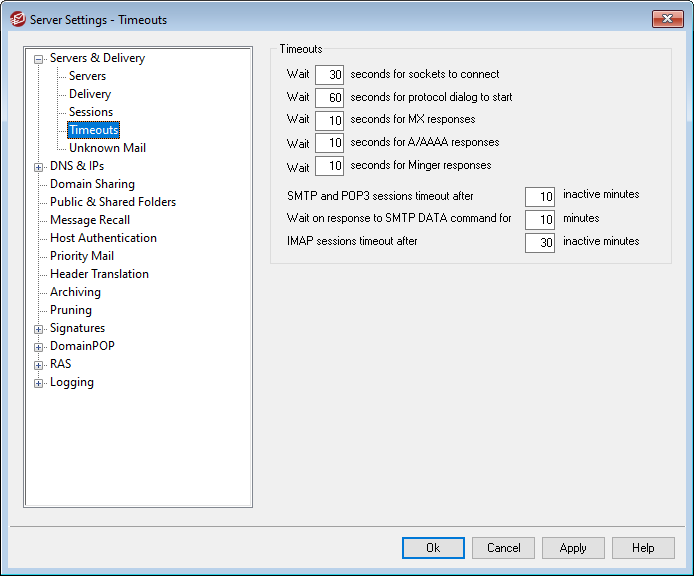Click the MDaemon icon in title bar

(x=17, y=19)
